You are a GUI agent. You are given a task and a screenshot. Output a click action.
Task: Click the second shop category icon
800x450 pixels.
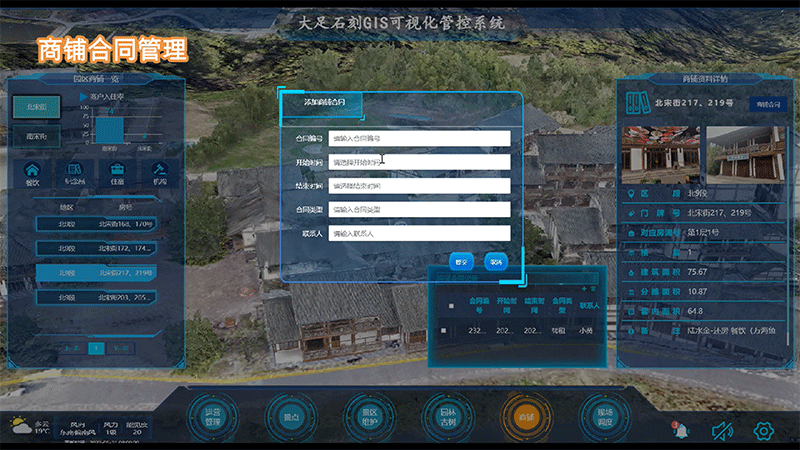click(x=75, y=173)
